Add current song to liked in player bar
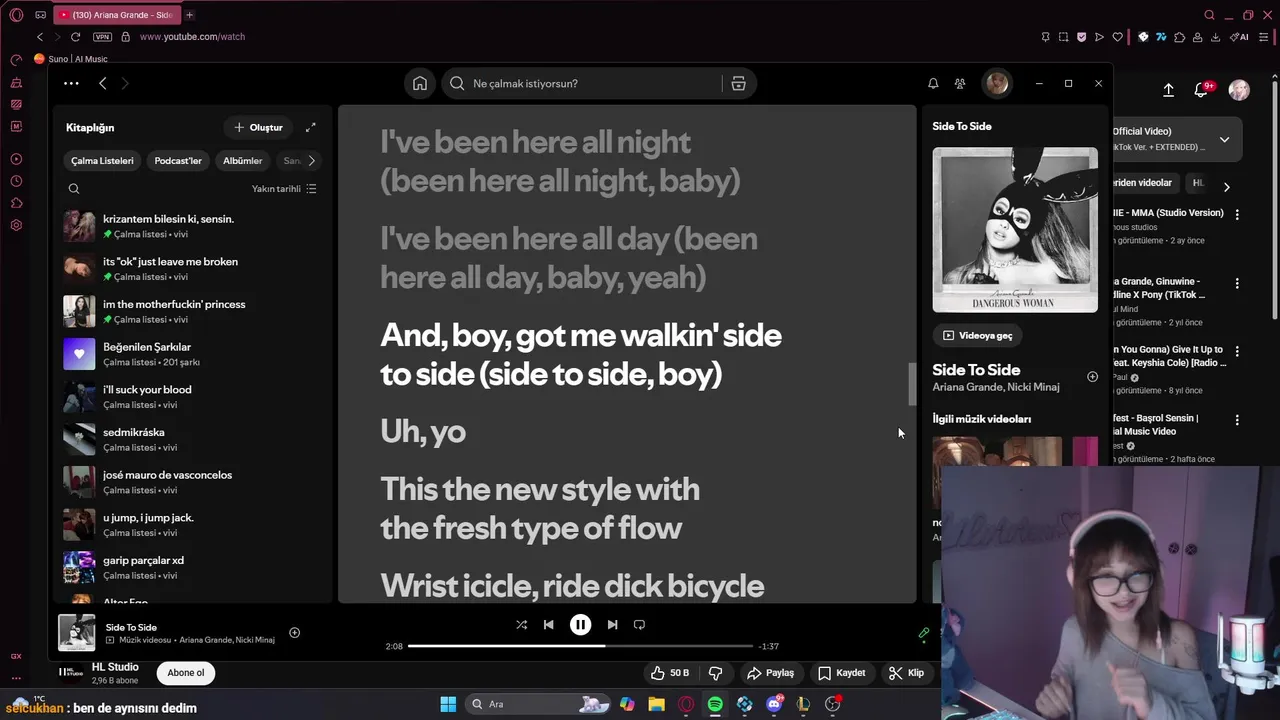The height and width of the screenshot is (720, 1280). (x=294, y=633)
